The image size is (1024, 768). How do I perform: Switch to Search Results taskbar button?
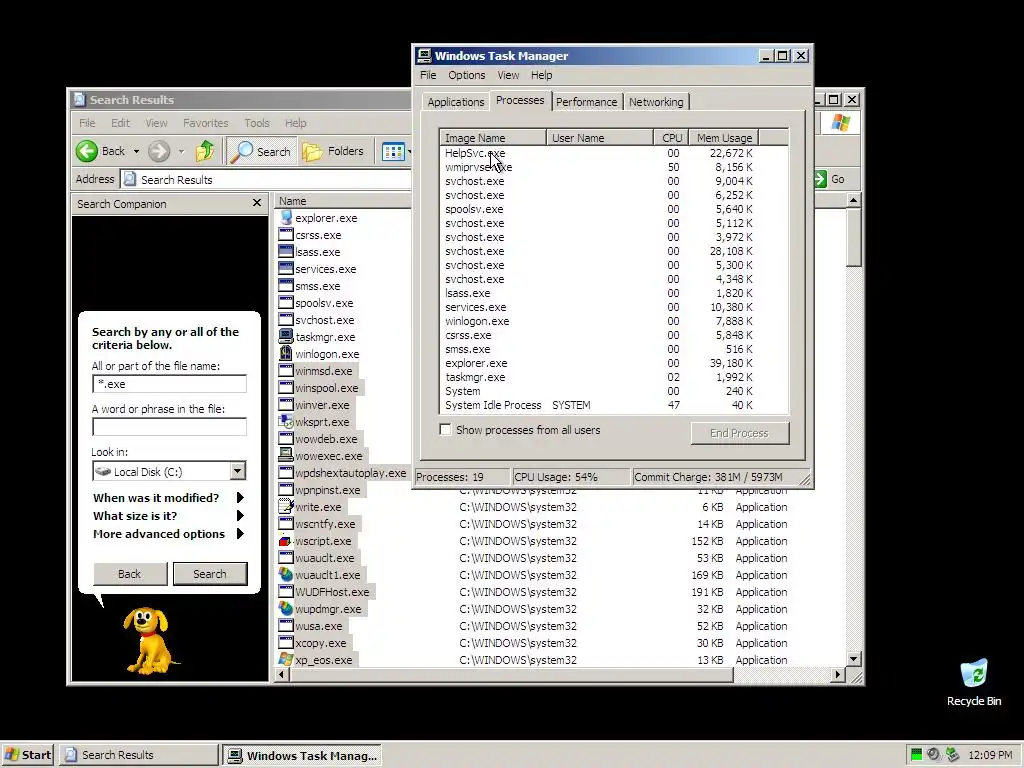click(x=138, y=755)
